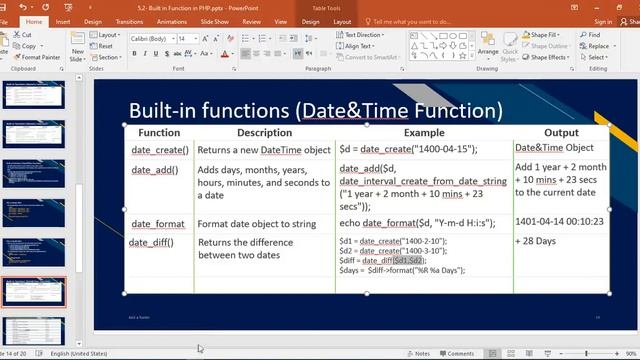Switch to Slide Sorter view icon
This screenshot has height=360, width=640.
(x=511, y=353)
